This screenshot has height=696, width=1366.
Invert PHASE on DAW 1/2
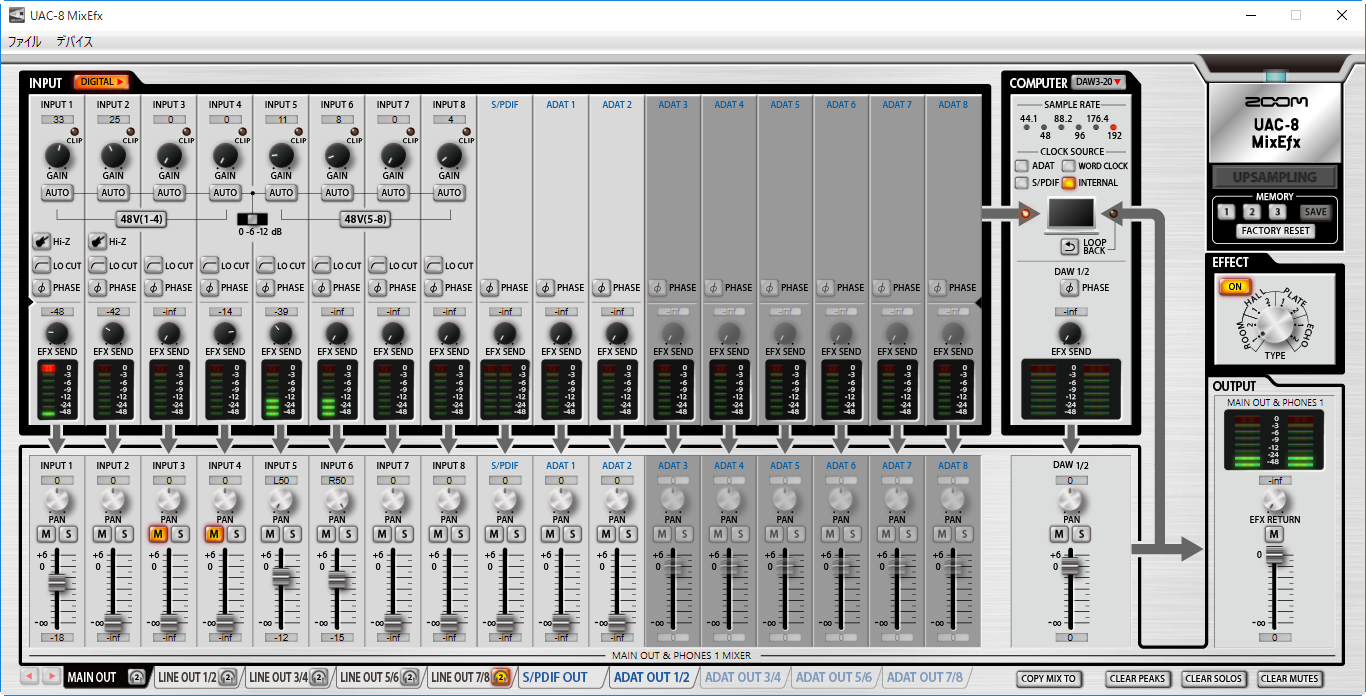(x=1069, y=288)
